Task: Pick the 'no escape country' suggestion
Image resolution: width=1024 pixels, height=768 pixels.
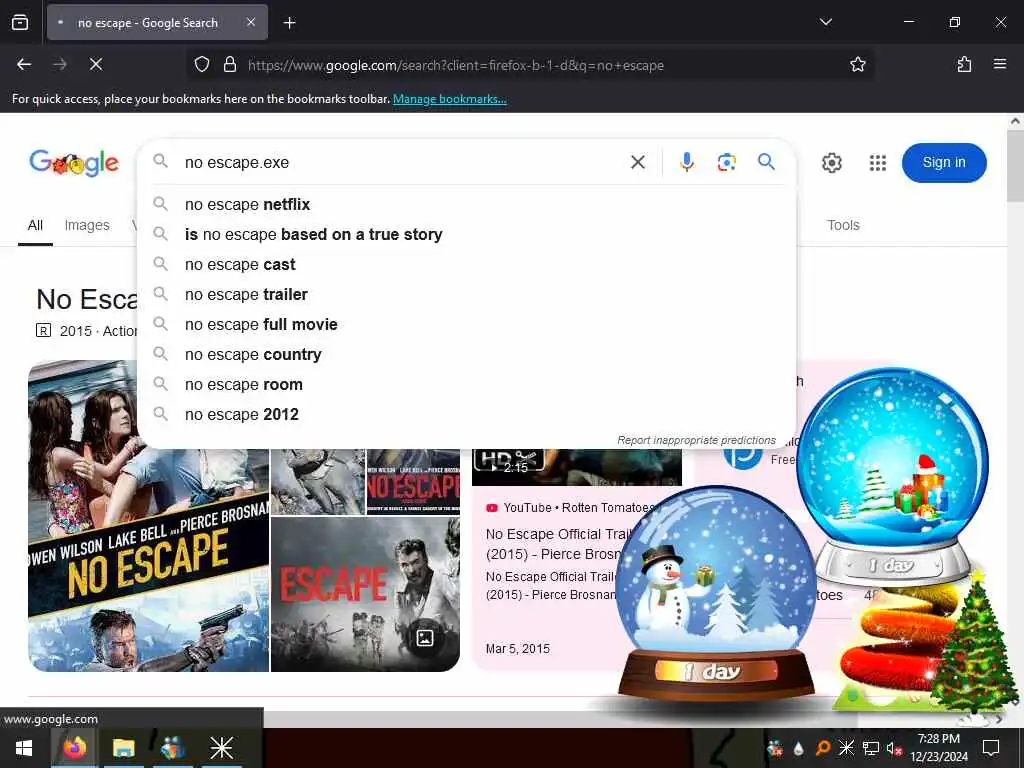Action: click(x=466, y=355)
